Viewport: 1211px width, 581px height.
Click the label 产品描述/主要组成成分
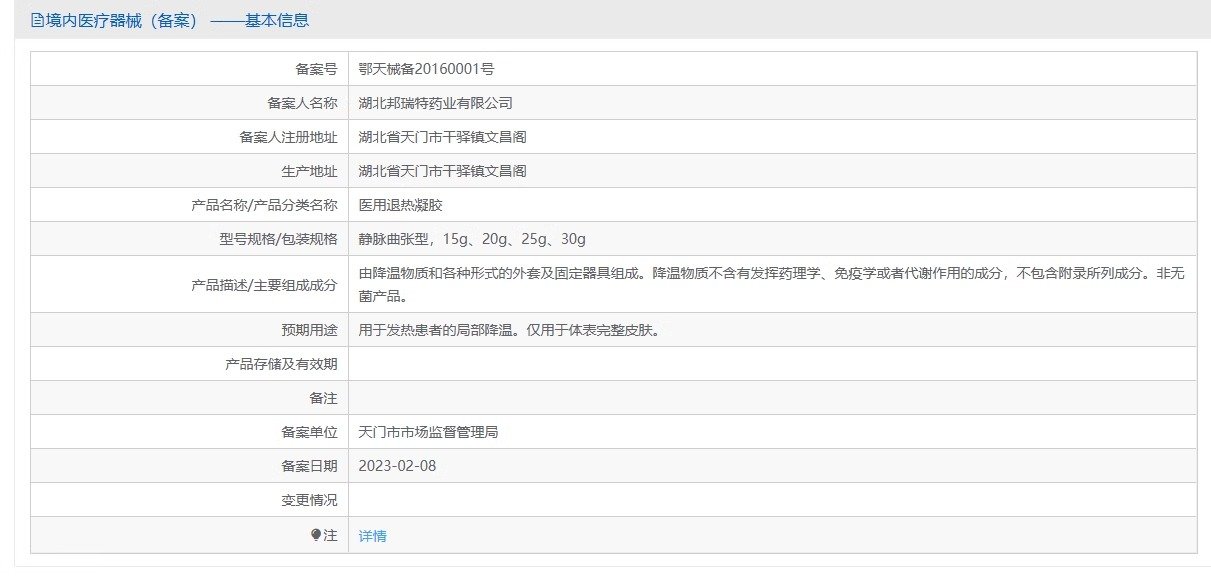(264, 284)
